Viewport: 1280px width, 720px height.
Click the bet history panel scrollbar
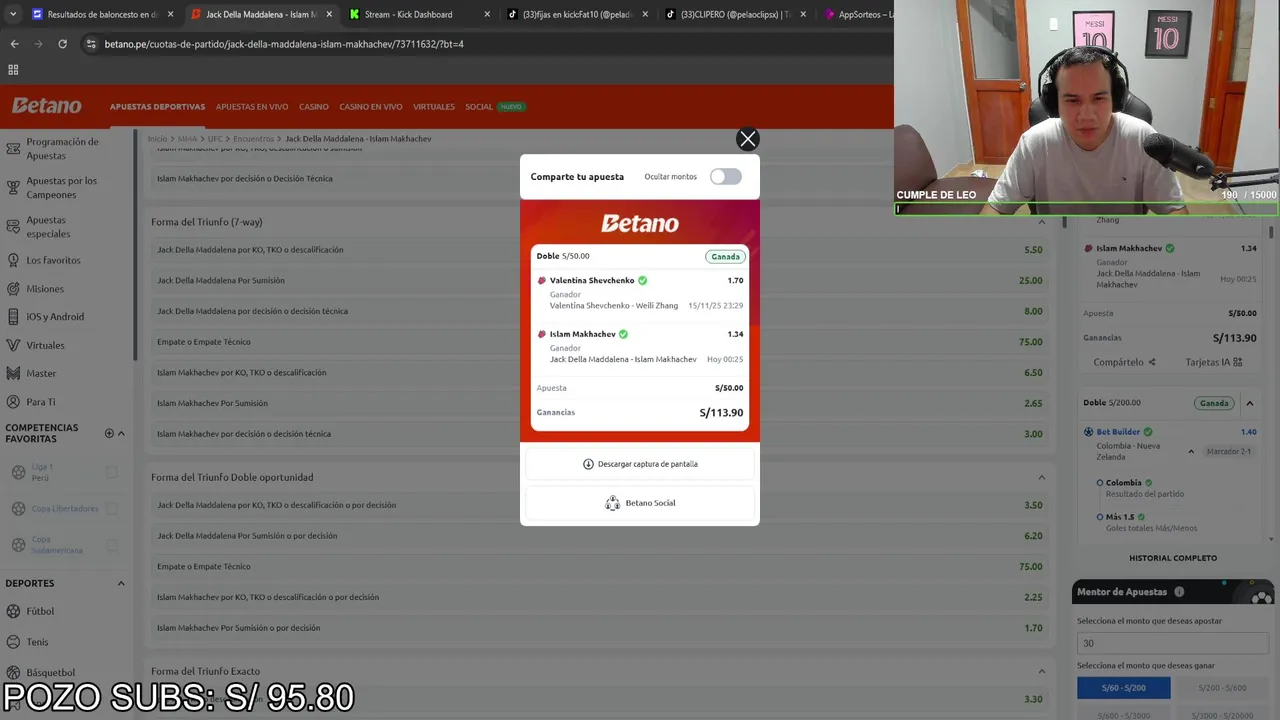(1271, 232)
